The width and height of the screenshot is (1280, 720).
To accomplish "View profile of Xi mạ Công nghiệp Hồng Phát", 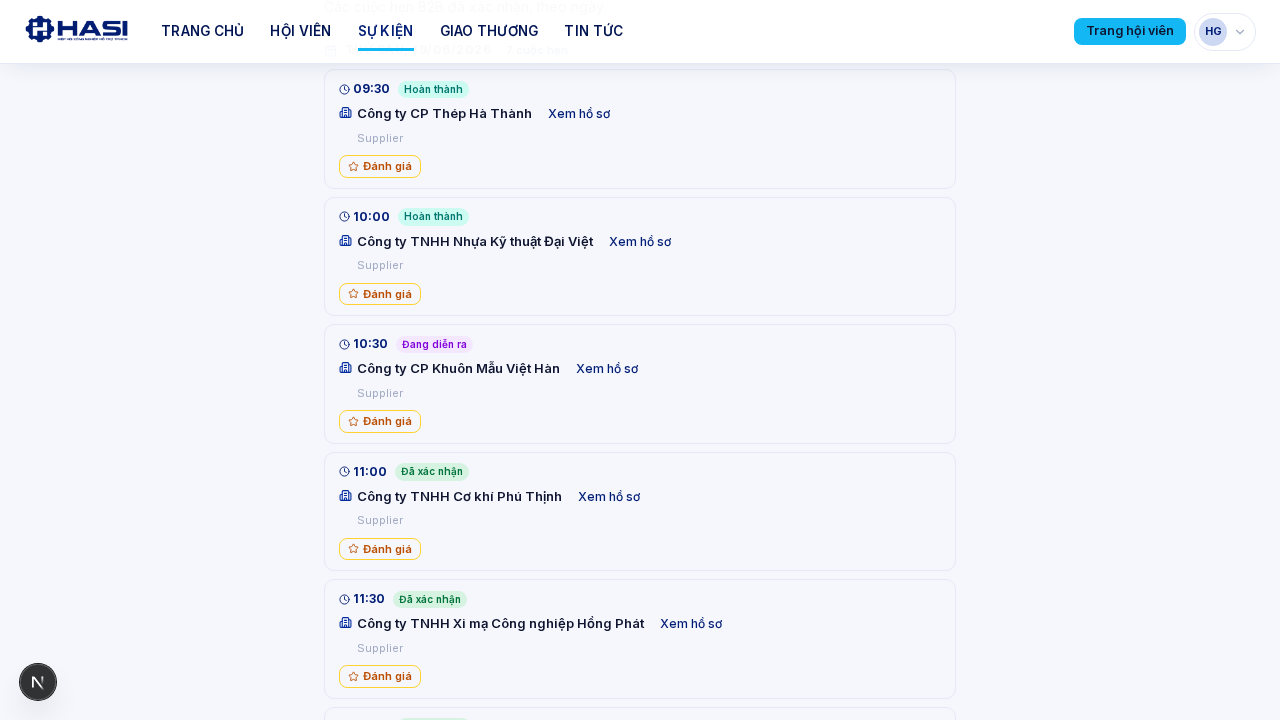I will click(691, 624).
